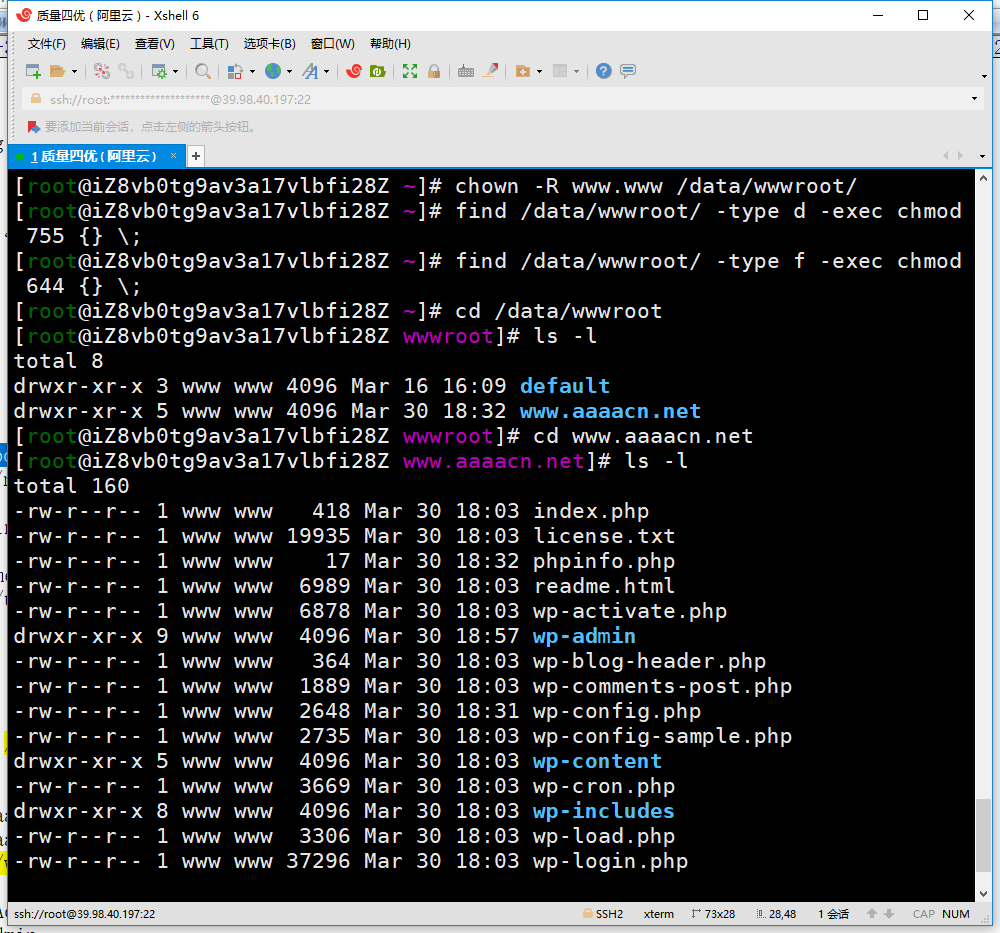Launch Xftp from the toolbar

pyautogui.click(x=378, y=71)
